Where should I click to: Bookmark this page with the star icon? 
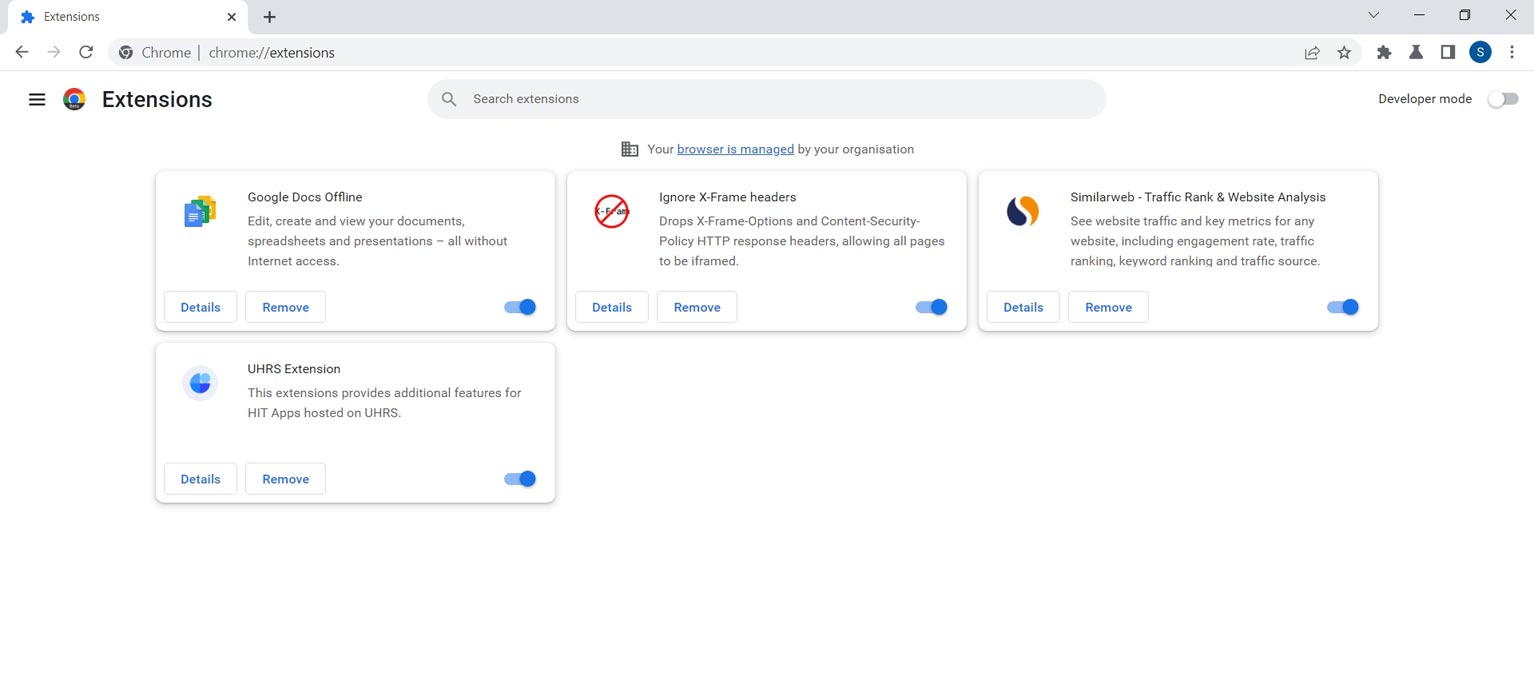point(1344,52)
